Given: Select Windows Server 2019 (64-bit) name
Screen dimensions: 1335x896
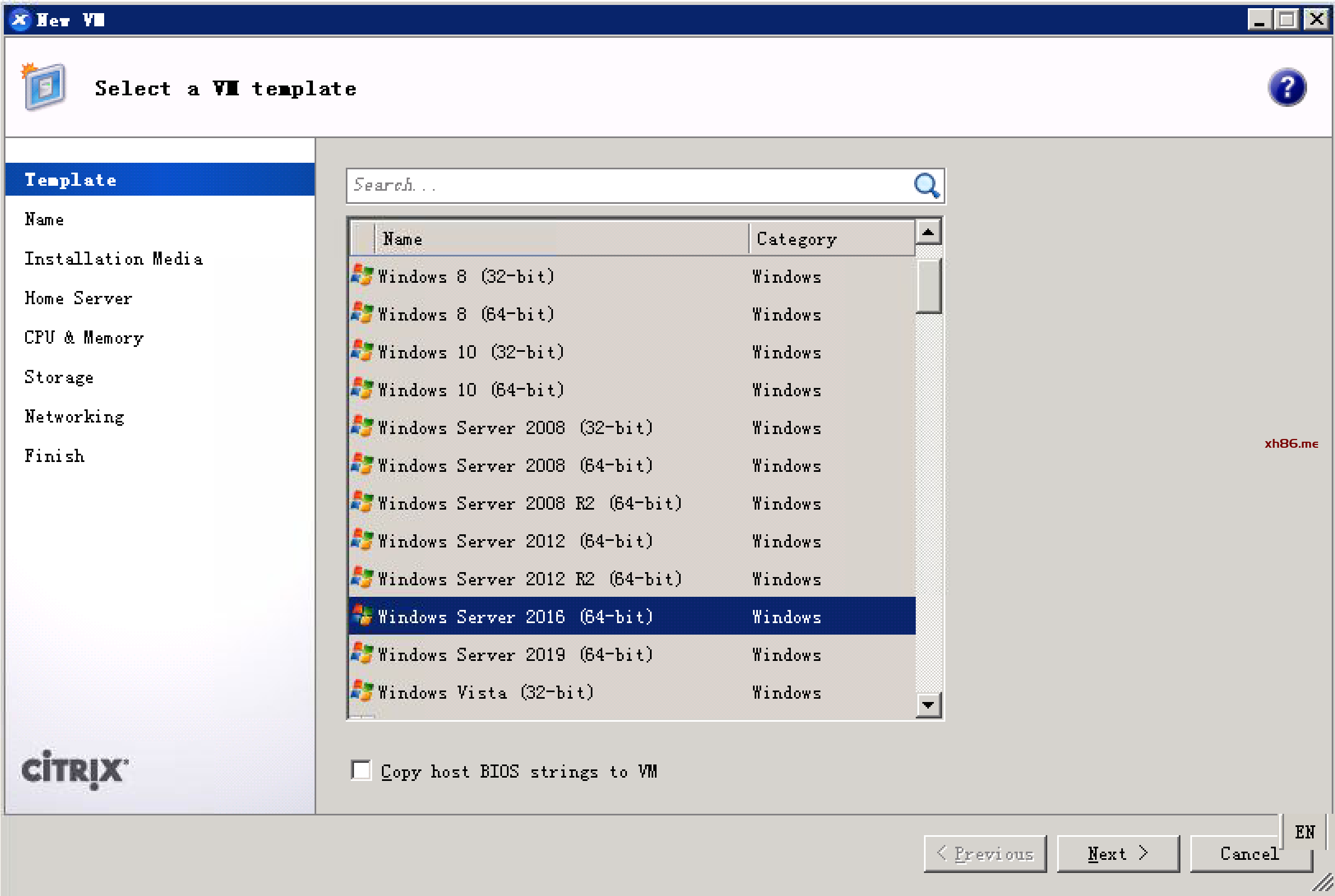Looking at the screenshot, I should tap(515, 654).
